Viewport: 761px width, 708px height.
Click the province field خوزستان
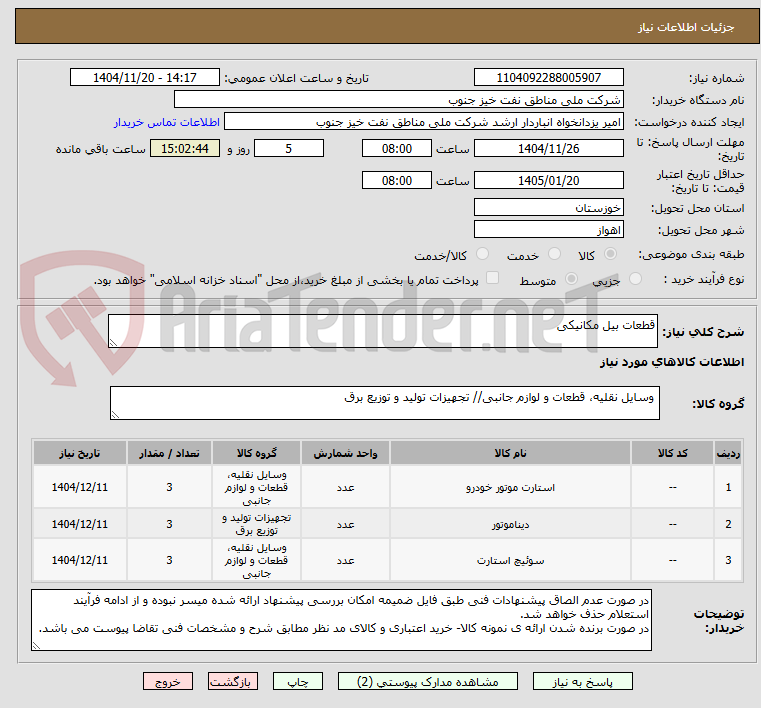coord(548,207)
